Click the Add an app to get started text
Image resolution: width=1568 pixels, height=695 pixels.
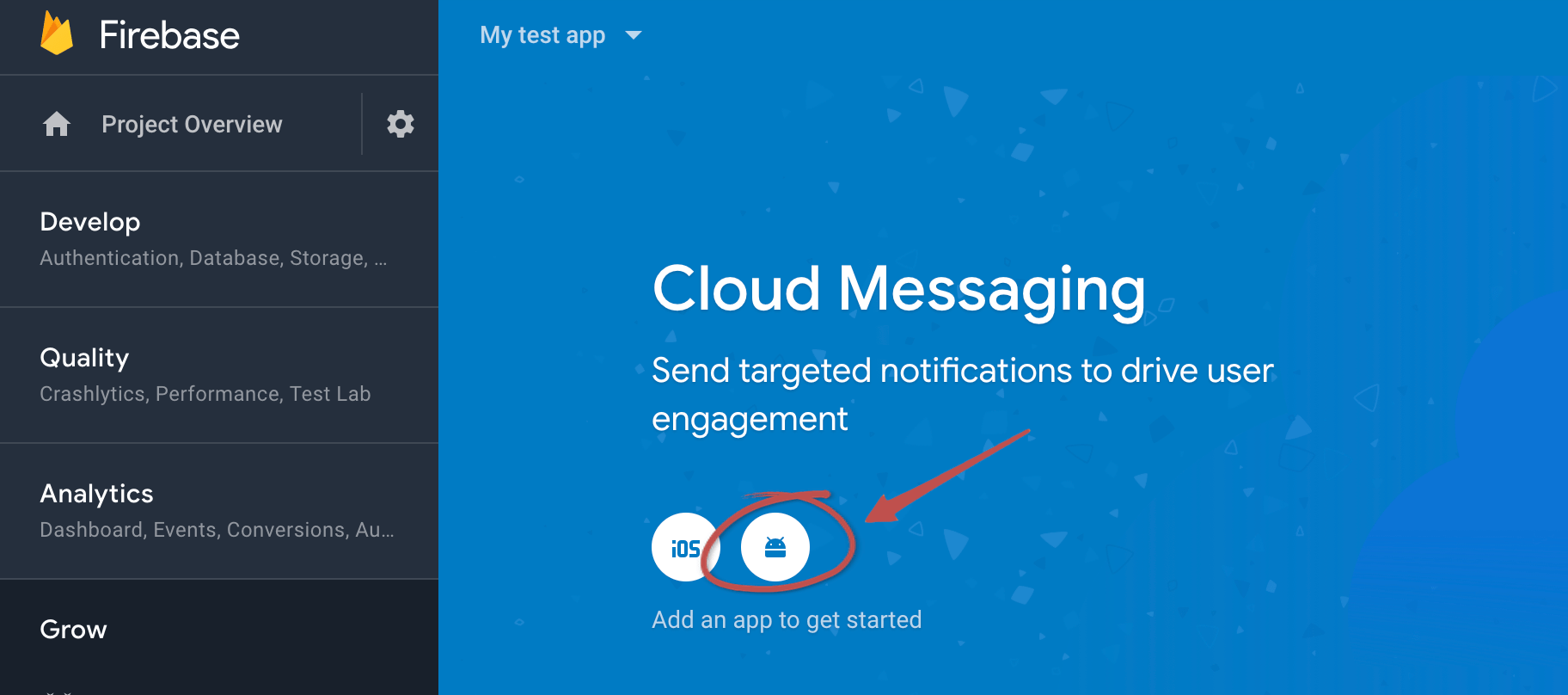787,620
